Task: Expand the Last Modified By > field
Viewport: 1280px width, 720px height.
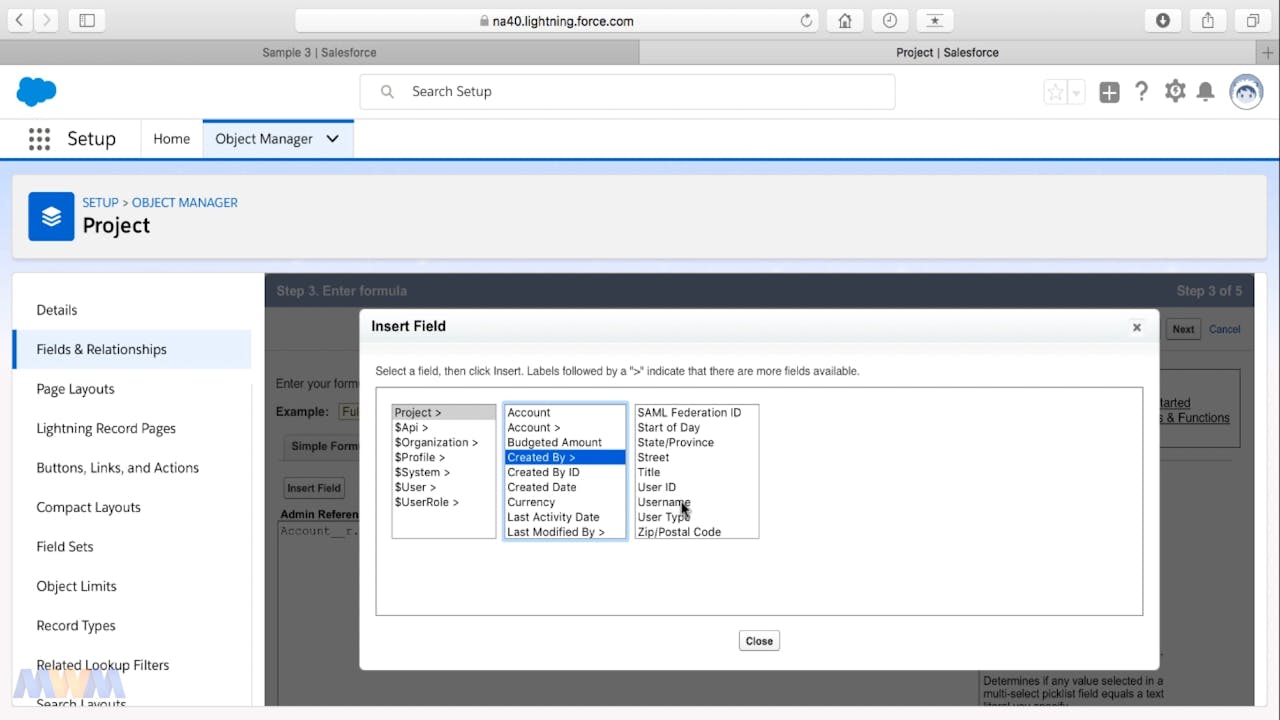Action: pyautogui.click(x=556, y=532)
